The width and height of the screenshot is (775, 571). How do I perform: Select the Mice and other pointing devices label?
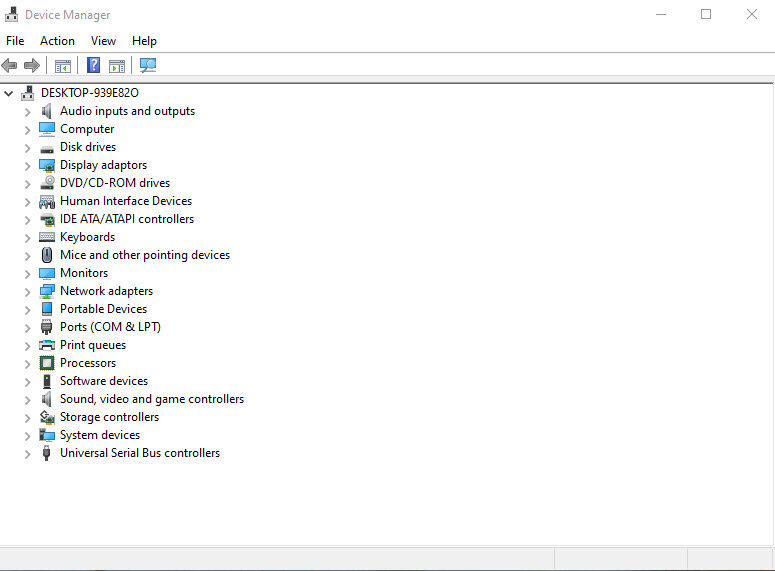tap(145, 255)
